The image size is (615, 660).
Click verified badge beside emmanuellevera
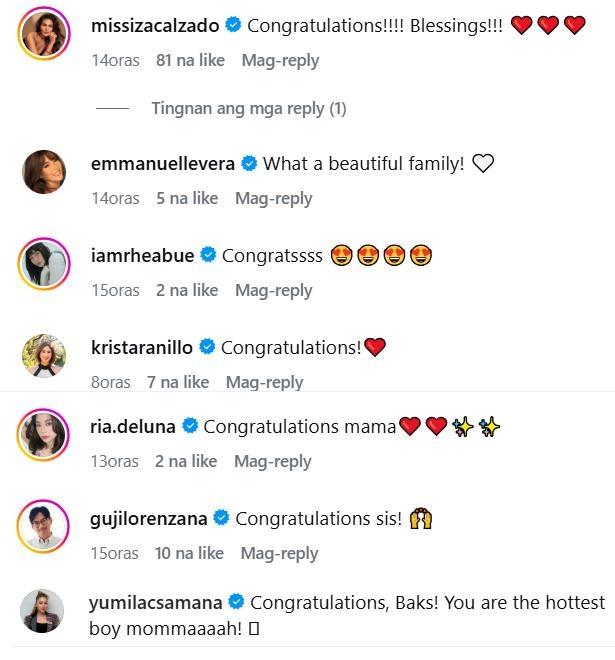click(x=249, y=164)
